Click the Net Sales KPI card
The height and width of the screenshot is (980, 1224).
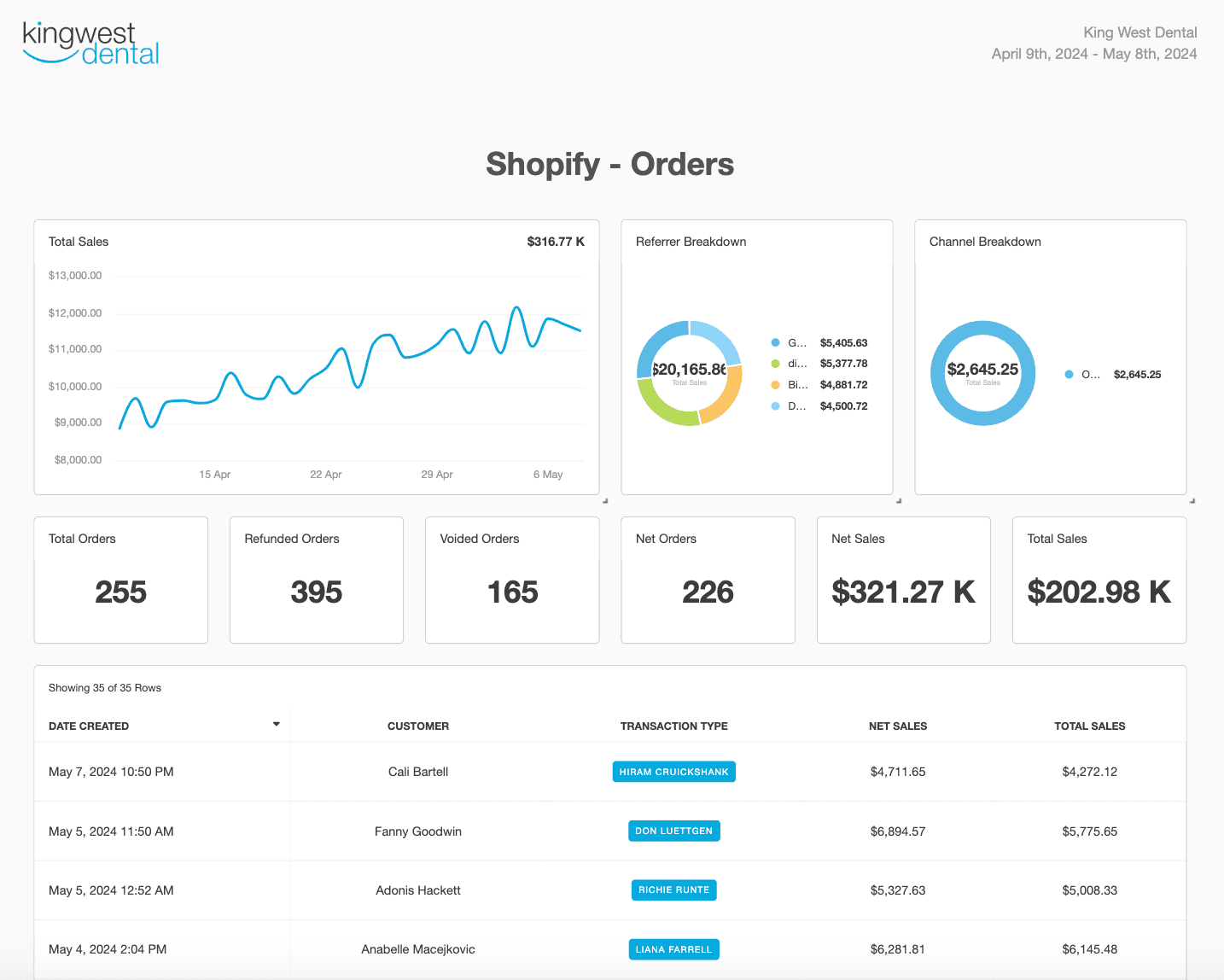(x=903, y=580)
